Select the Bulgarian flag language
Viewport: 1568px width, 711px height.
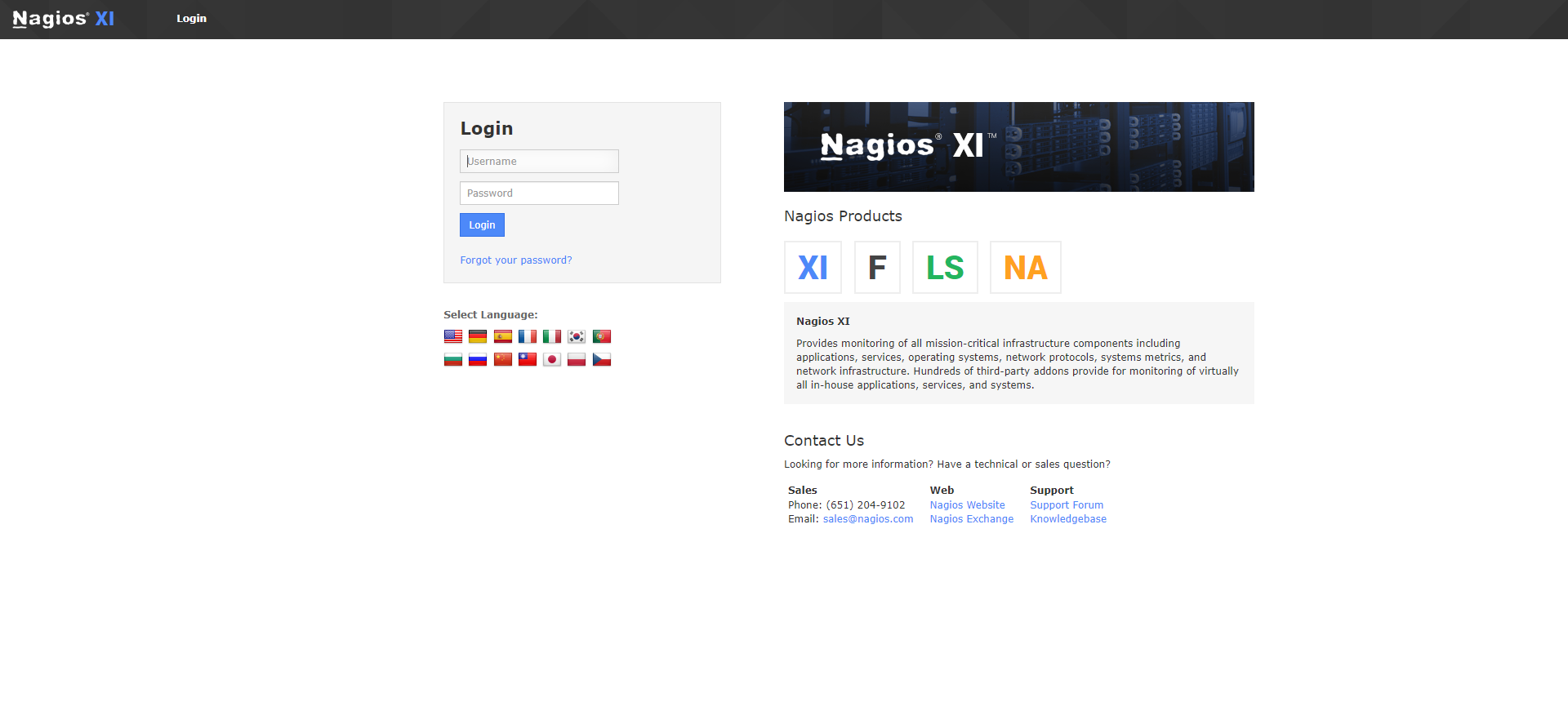pos(453,359)
